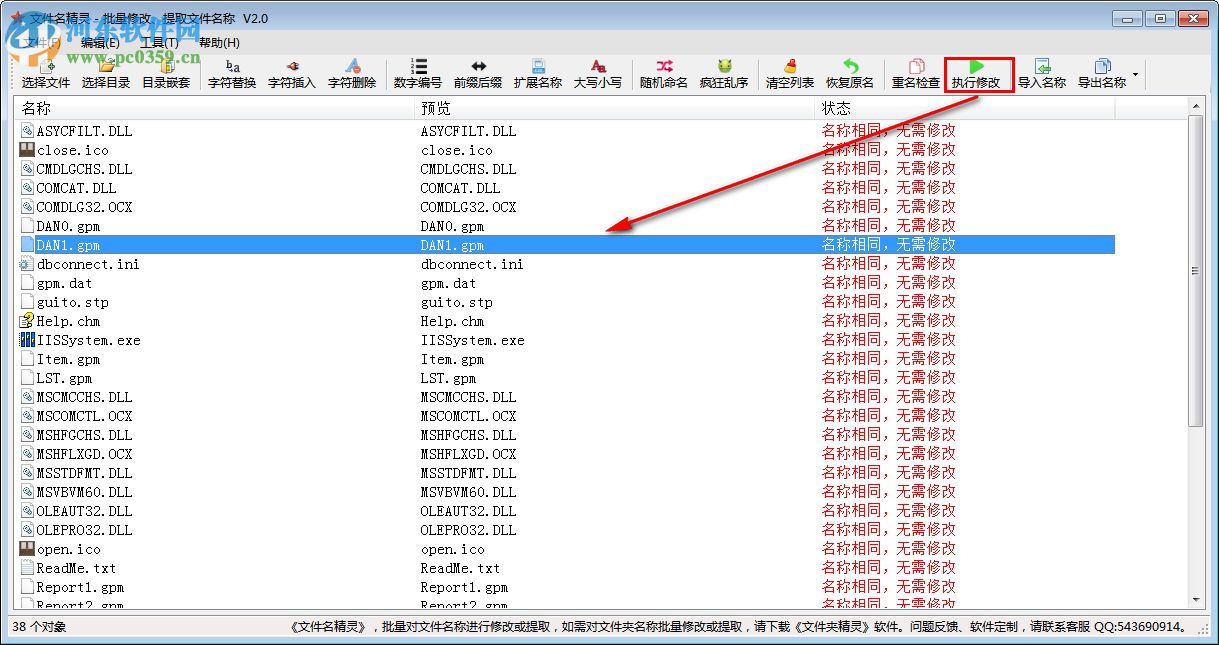
Task: Open the 导入名称 import tool
Action: click(1042, 74)
